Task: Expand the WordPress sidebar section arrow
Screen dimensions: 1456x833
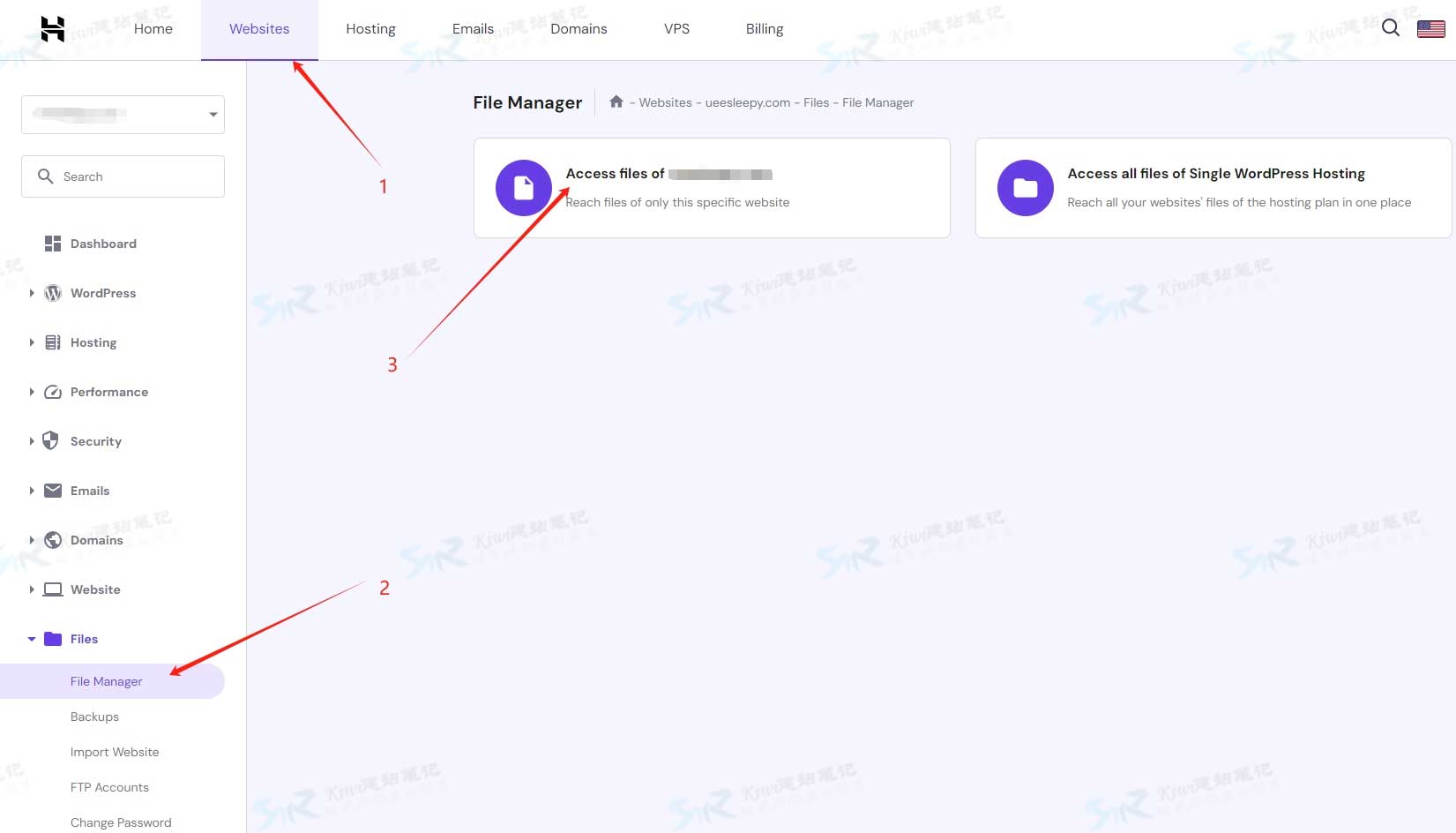Action: (32, 293)
